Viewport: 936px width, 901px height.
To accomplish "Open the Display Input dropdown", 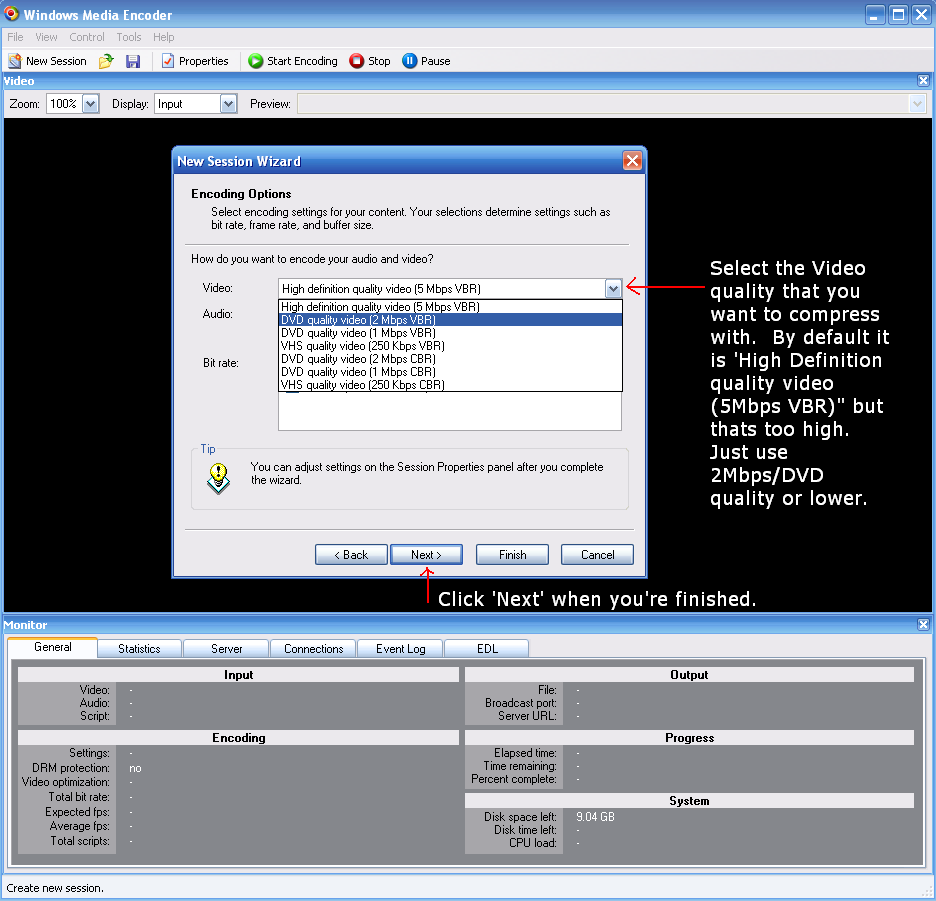I will 228,103.
